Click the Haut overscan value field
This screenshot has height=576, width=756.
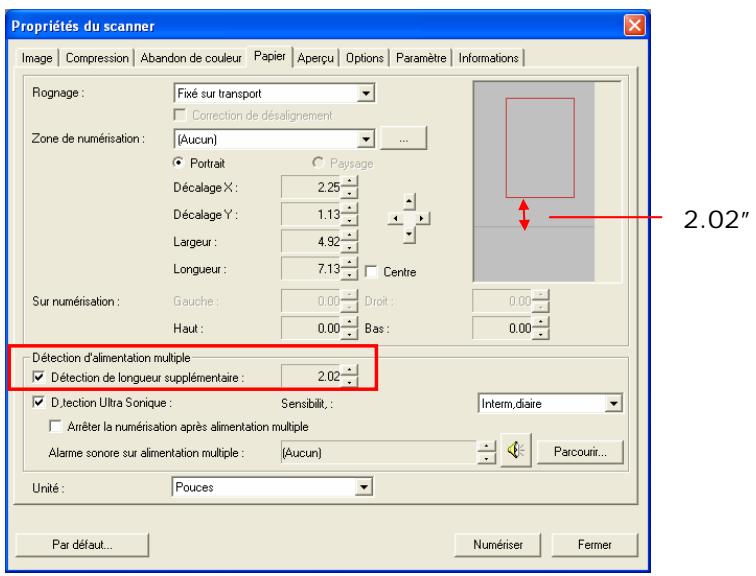click(311, 328)
